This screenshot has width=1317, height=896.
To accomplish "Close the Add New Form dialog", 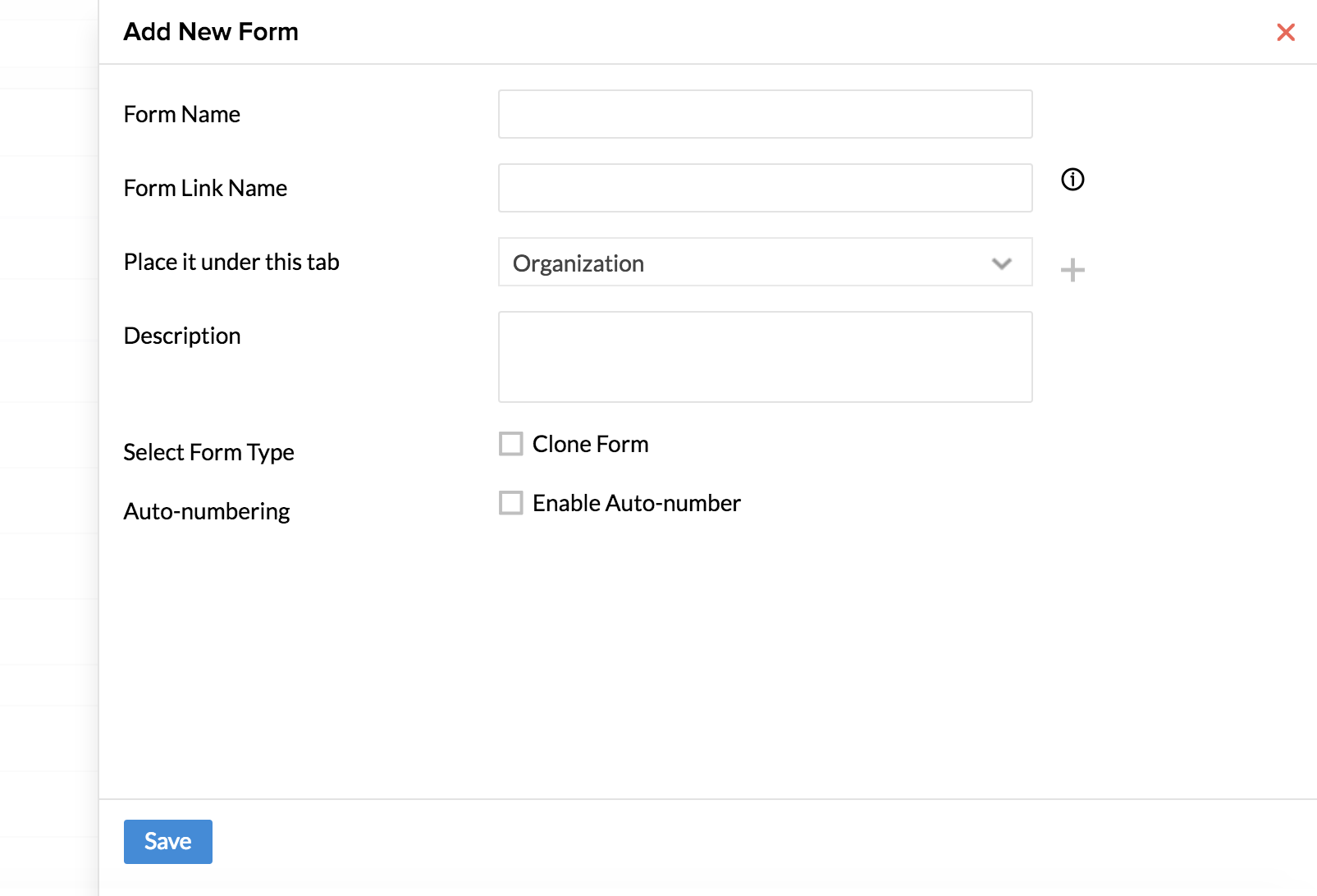I will point(1285,32).
